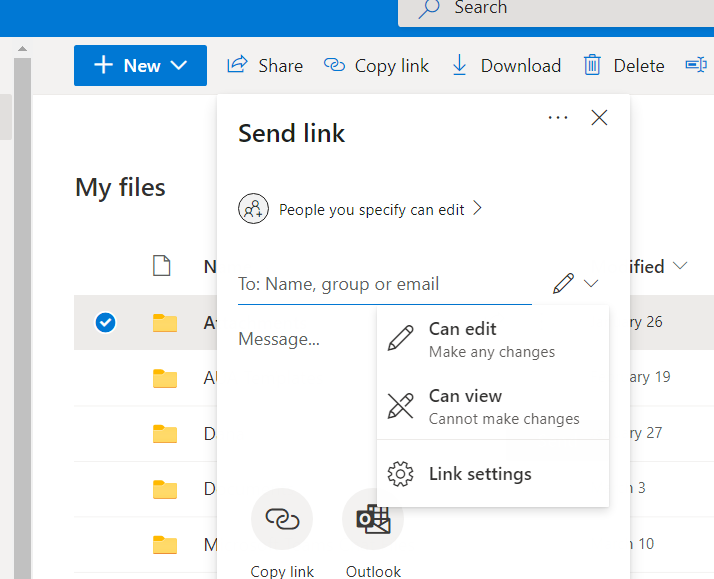Image resolution: width=714 pixels, height=579 pixels.
Task: Click the Copy link chain icon in dialog
Action: click(282, 518)
